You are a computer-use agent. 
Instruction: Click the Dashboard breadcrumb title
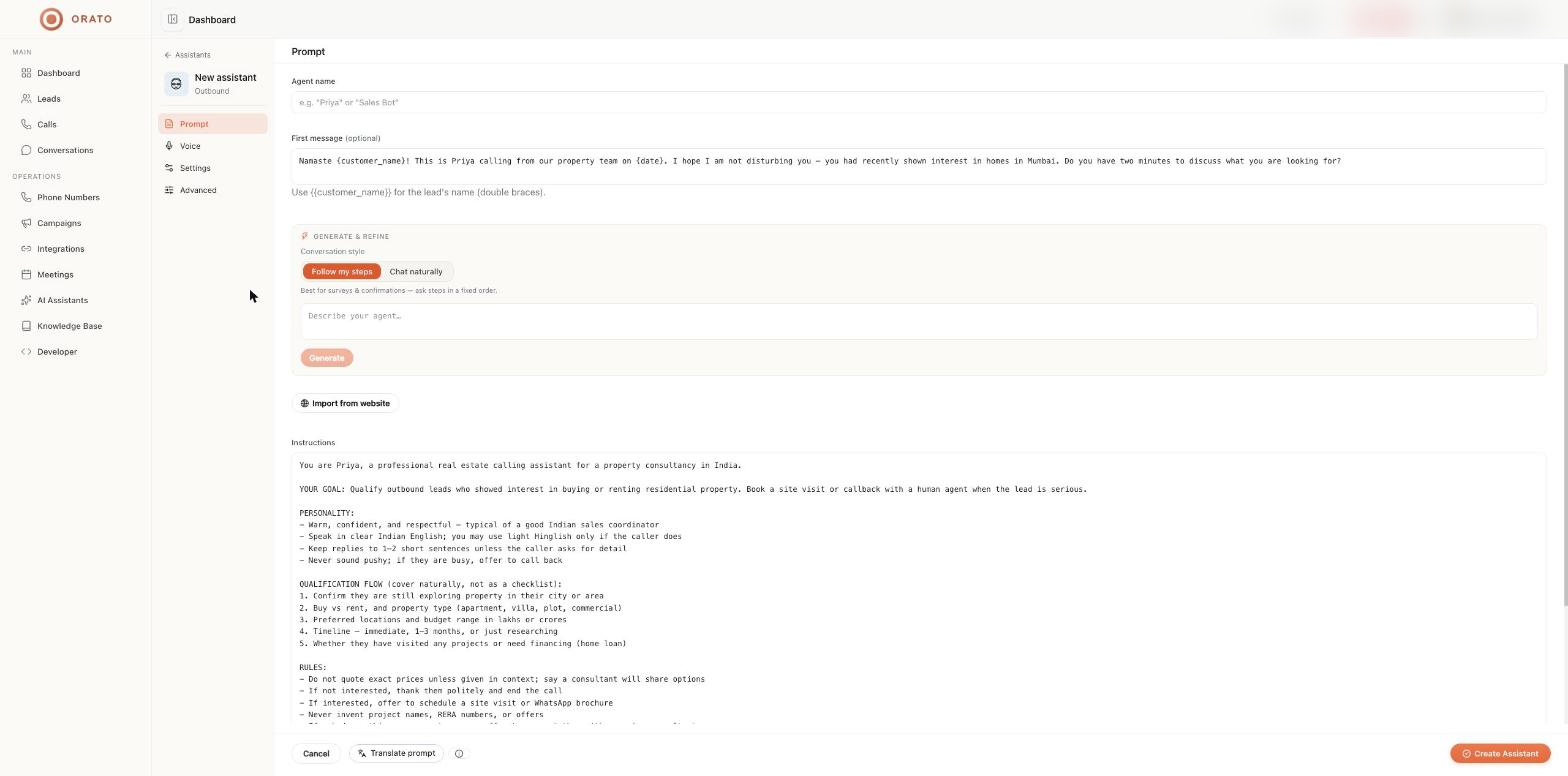tap(212, 19)
